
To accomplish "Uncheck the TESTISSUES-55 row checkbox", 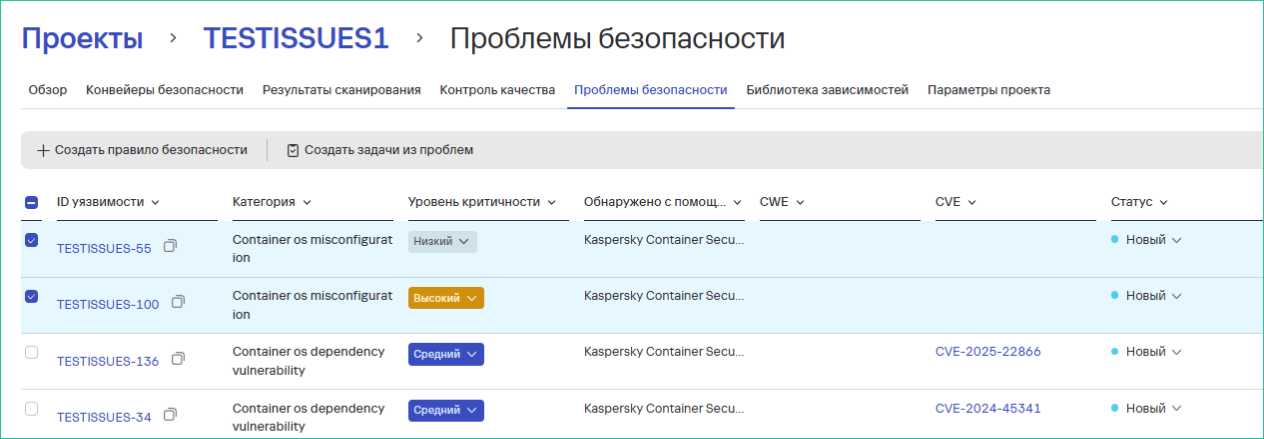I will pos(31,240).
